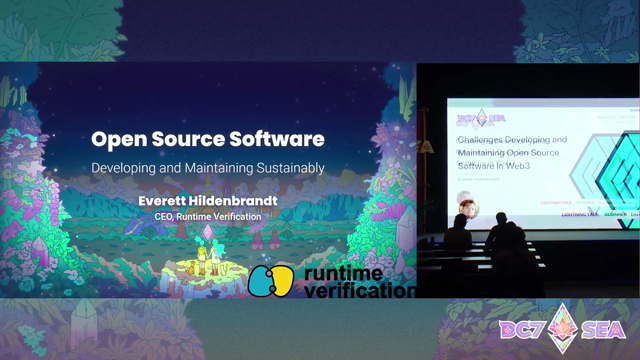Click the "runtime verification" wordmark text
The width and height of the screenshot is (640, 360).
pyautogui.click(x=359, y=282)
